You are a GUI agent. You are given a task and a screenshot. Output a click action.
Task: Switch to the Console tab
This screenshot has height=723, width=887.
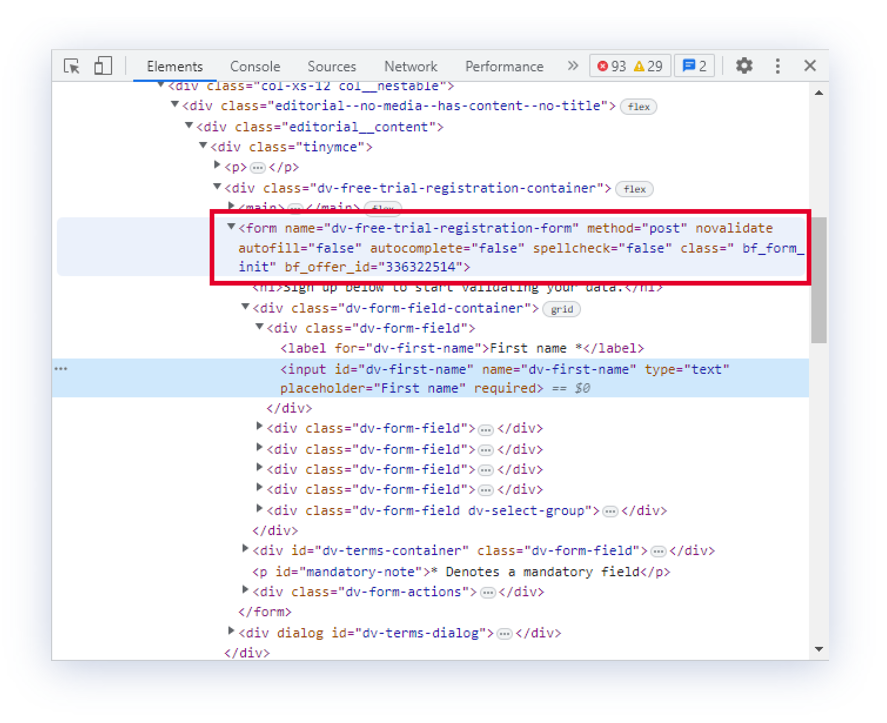[255, 66]
